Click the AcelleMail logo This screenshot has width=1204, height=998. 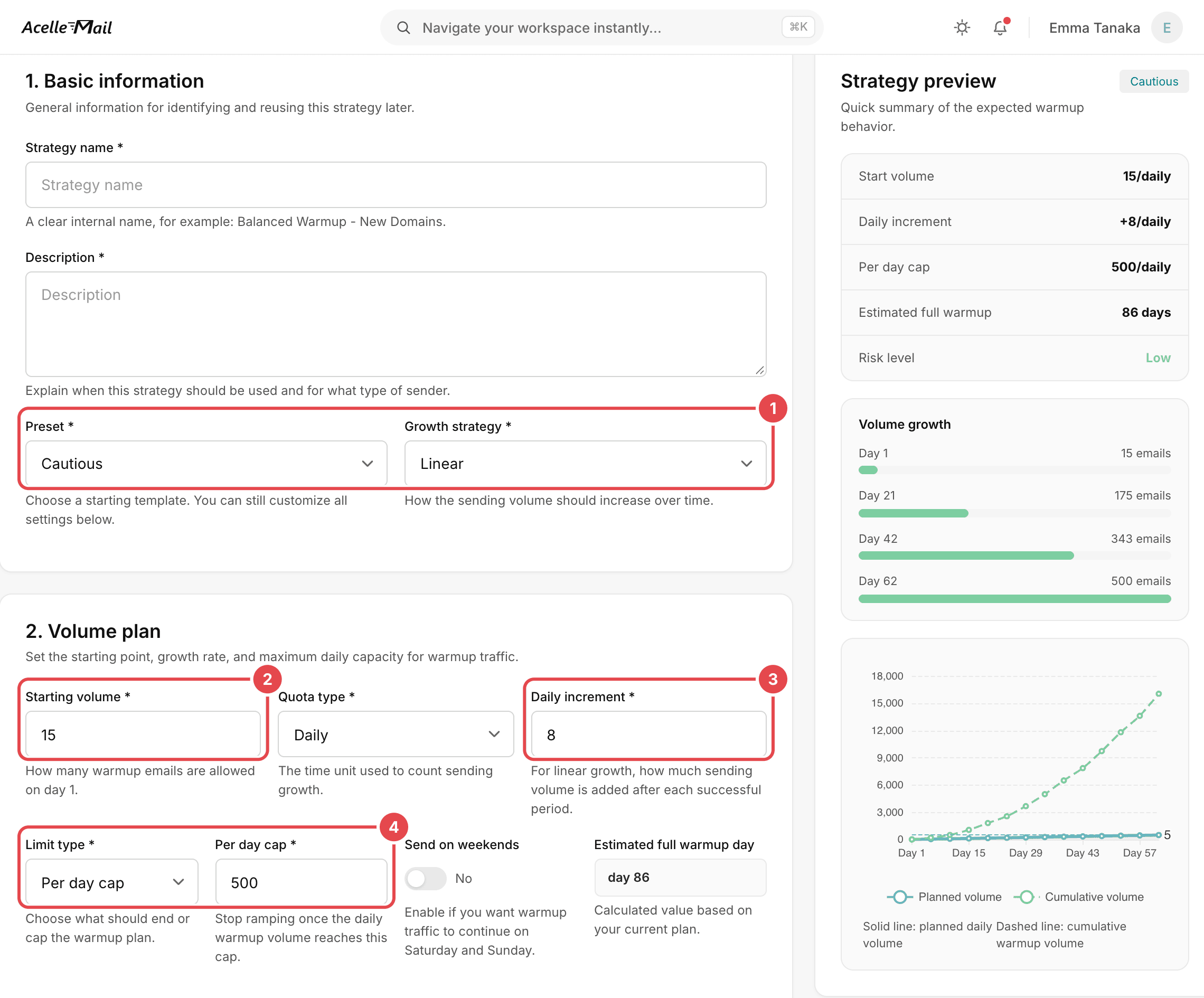pos(67,27)
